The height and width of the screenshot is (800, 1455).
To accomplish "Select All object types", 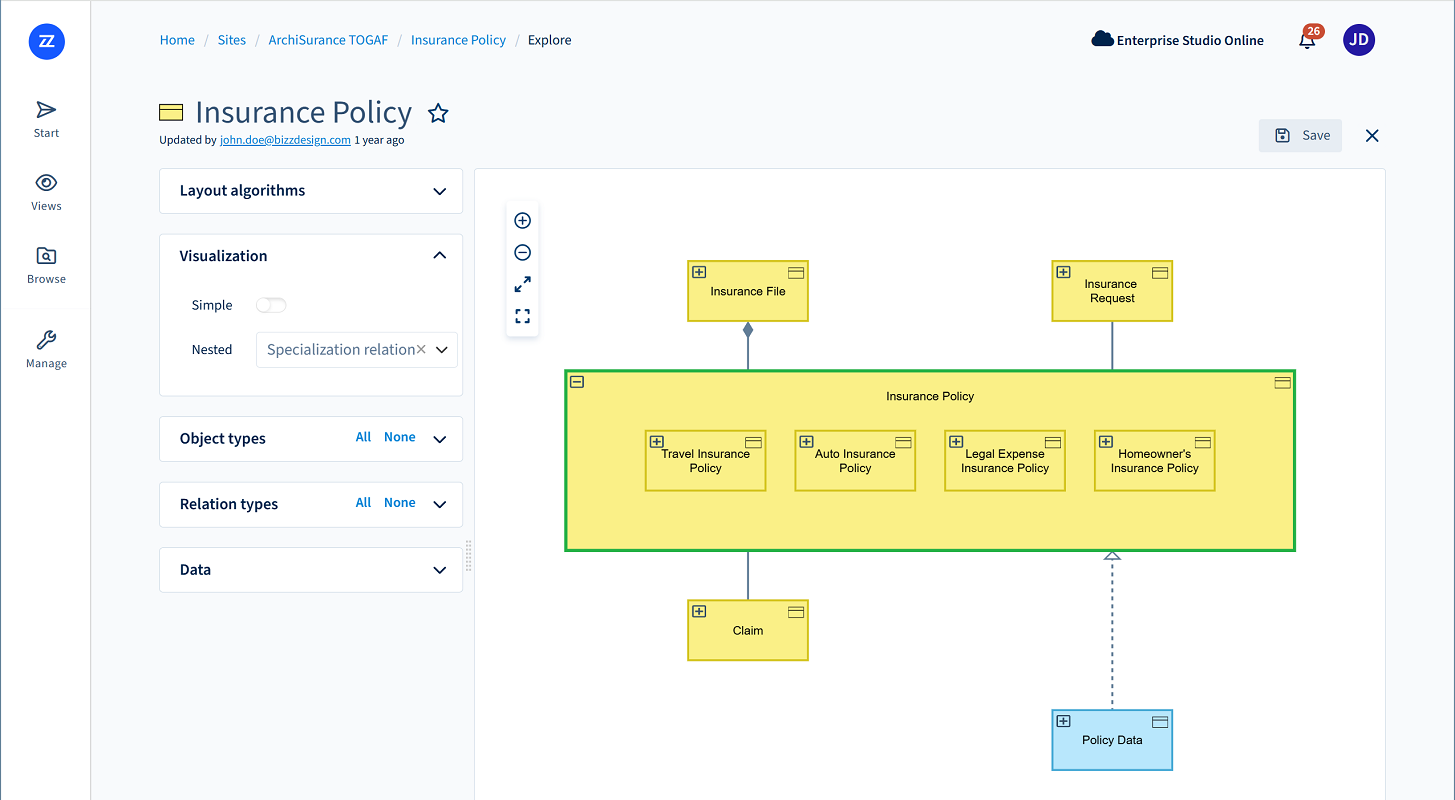I will click(363, 437).
